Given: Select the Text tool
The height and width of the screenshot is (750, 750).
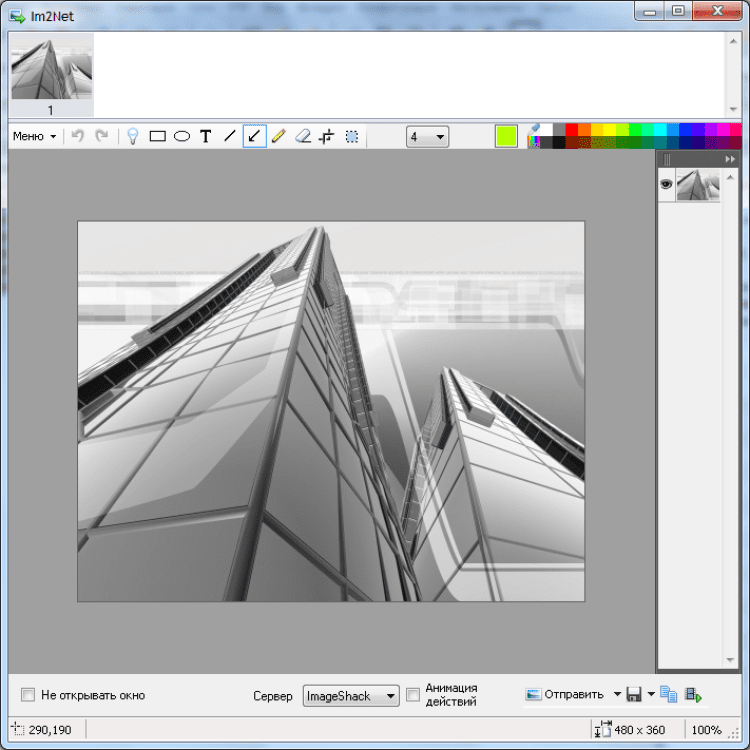Looking at the screenshot, I should click(206, 136).
